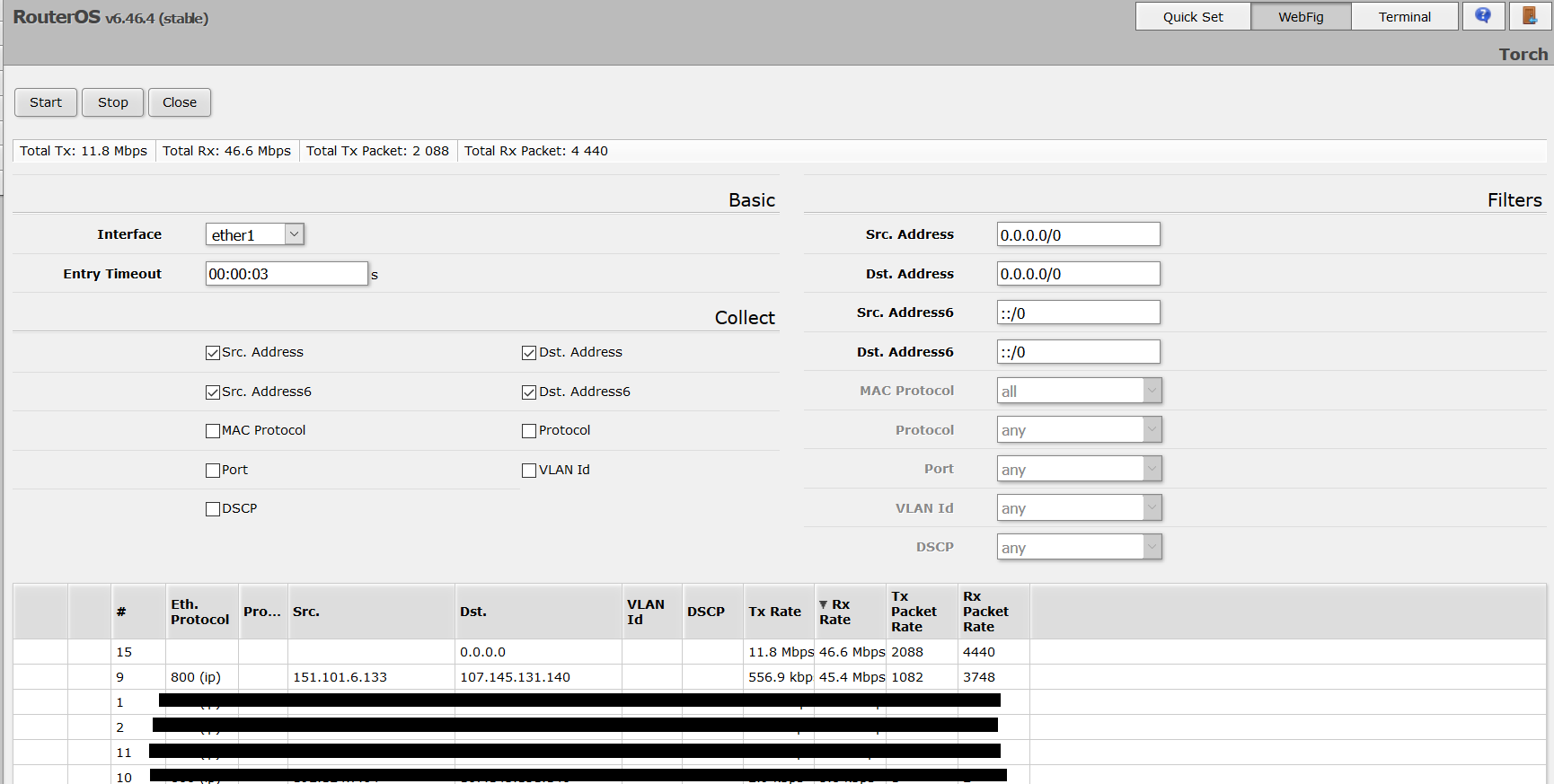Select the 0.0.0.0 destination cell
The width and height of the screenshot is (1554, 784).
[x=538, y=652]
